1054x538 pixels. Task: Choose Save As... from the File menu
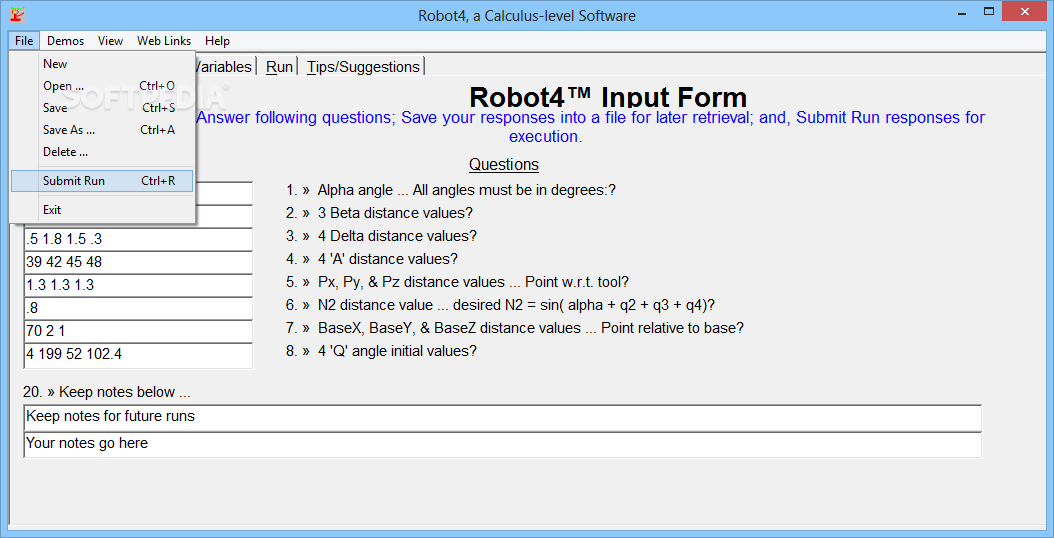tap(102, 130)
